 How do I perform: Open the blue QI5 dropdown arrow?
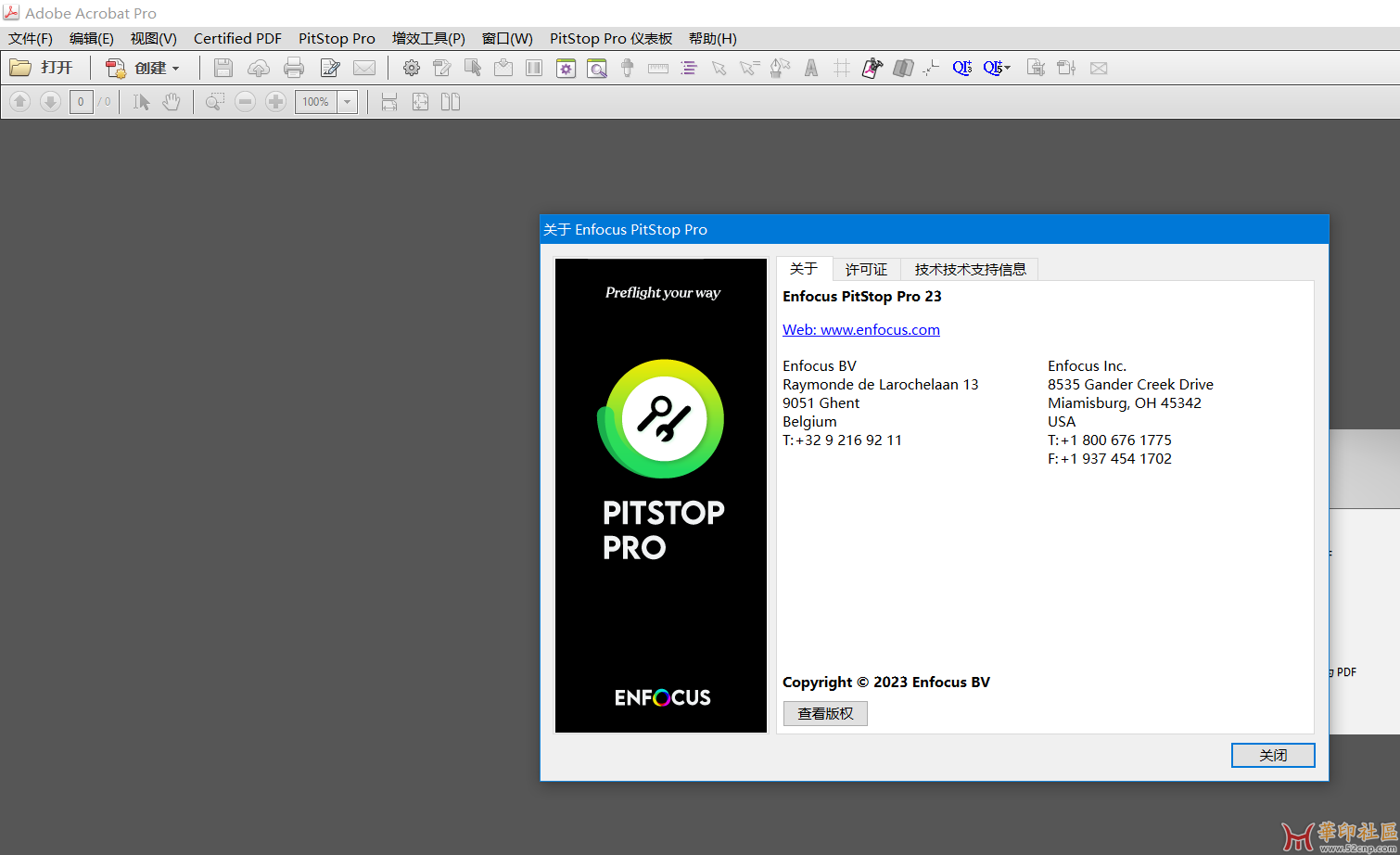[x=1008, y=68]
